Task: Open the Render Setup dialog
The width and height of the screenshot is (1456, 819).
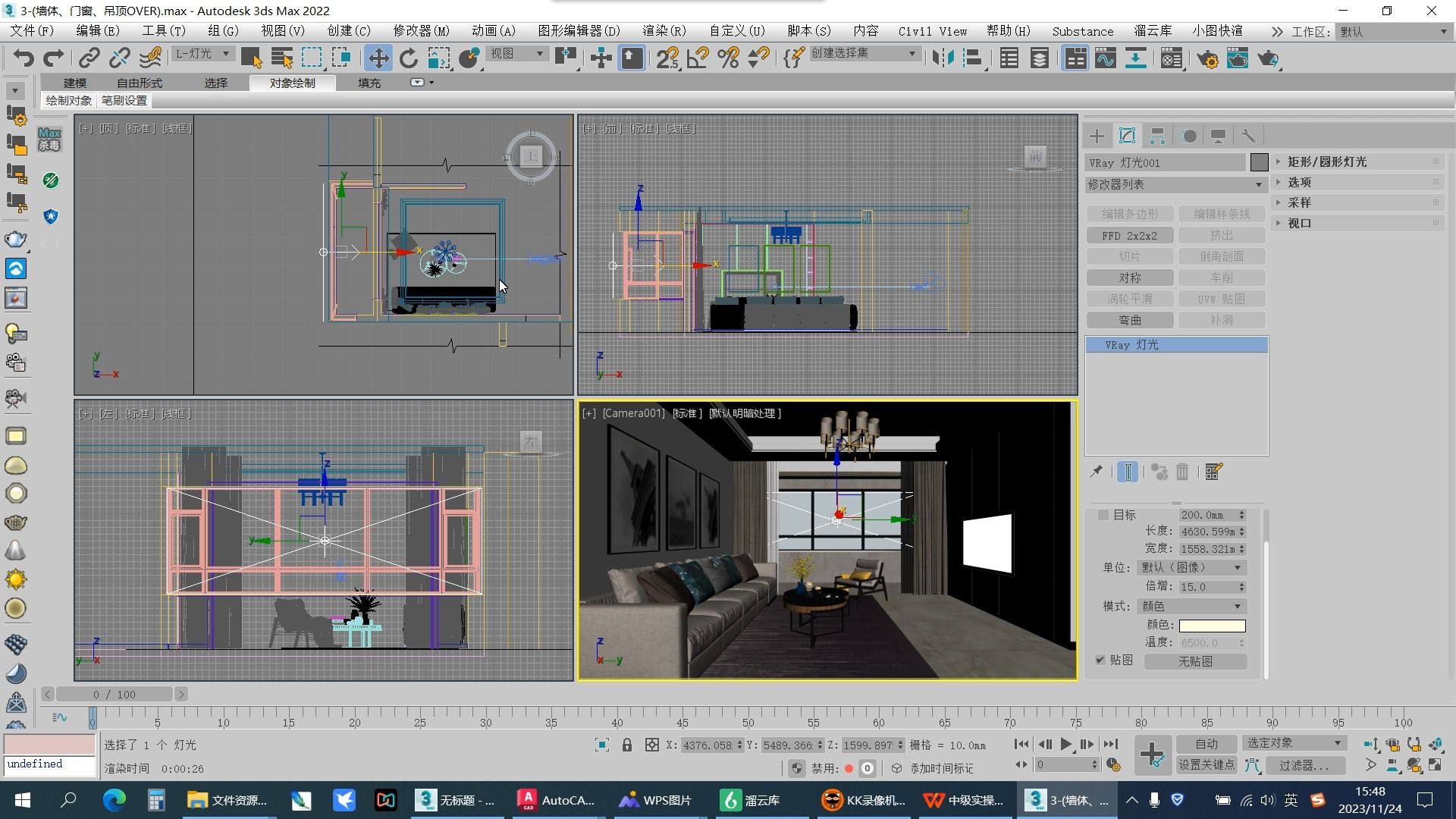Action: pyautogui.click(x=1208, y=58)
